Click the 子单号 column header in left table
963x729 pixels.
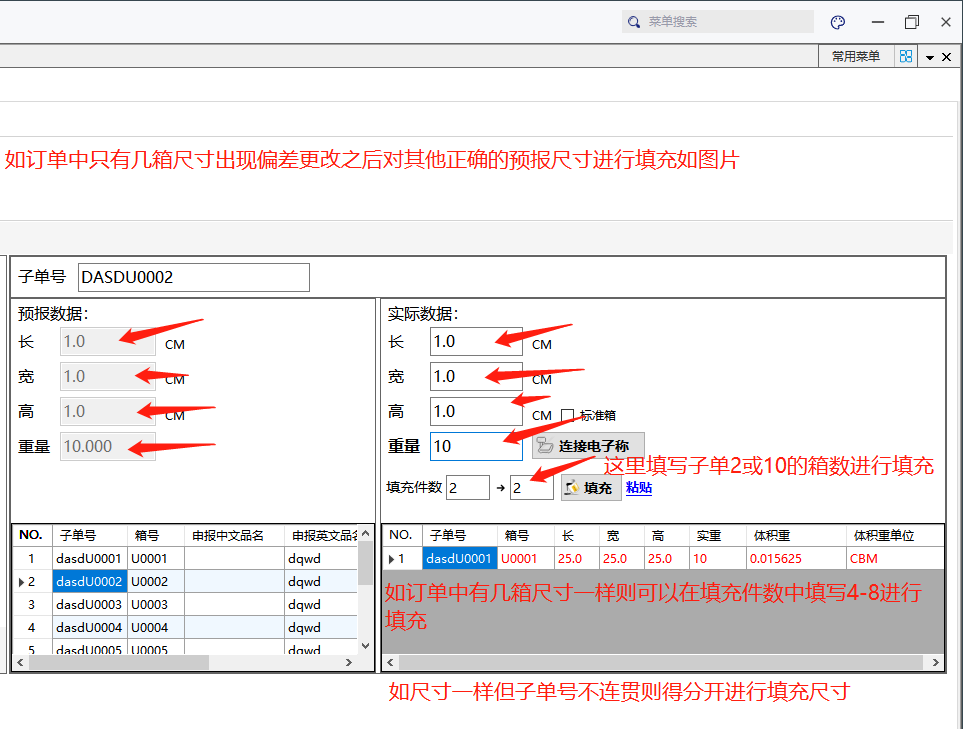tap(90, 535)
